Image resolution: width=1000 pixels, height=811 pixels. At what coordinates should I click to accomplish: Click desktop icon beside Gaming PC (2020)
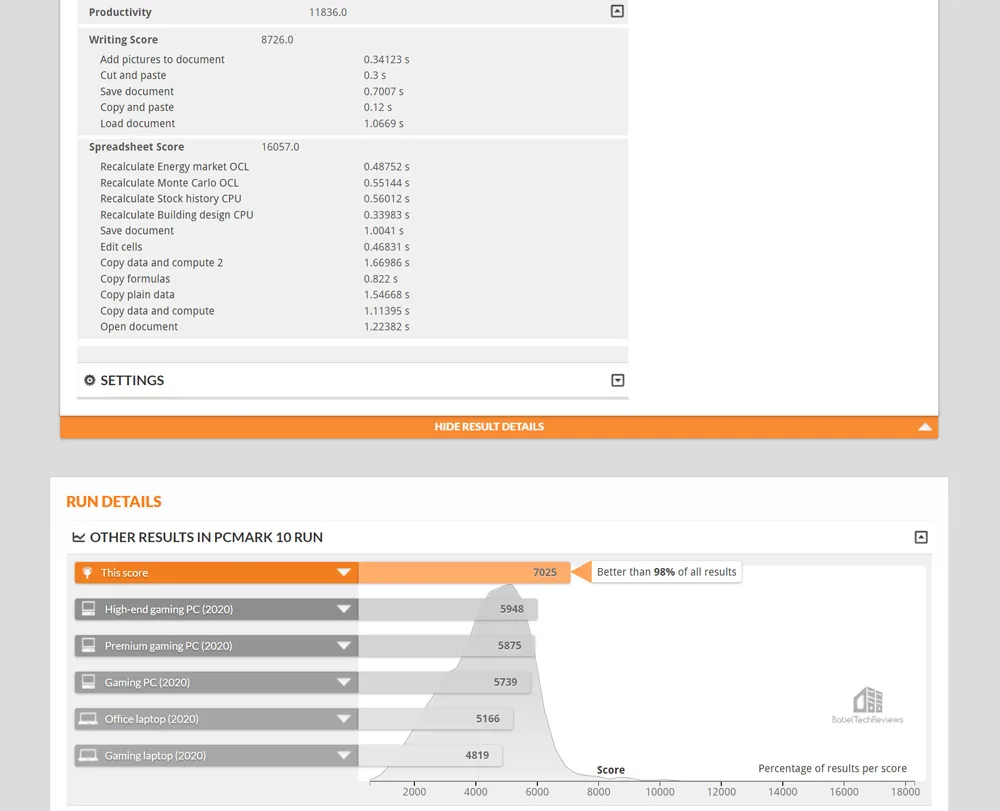click(89, 682)
